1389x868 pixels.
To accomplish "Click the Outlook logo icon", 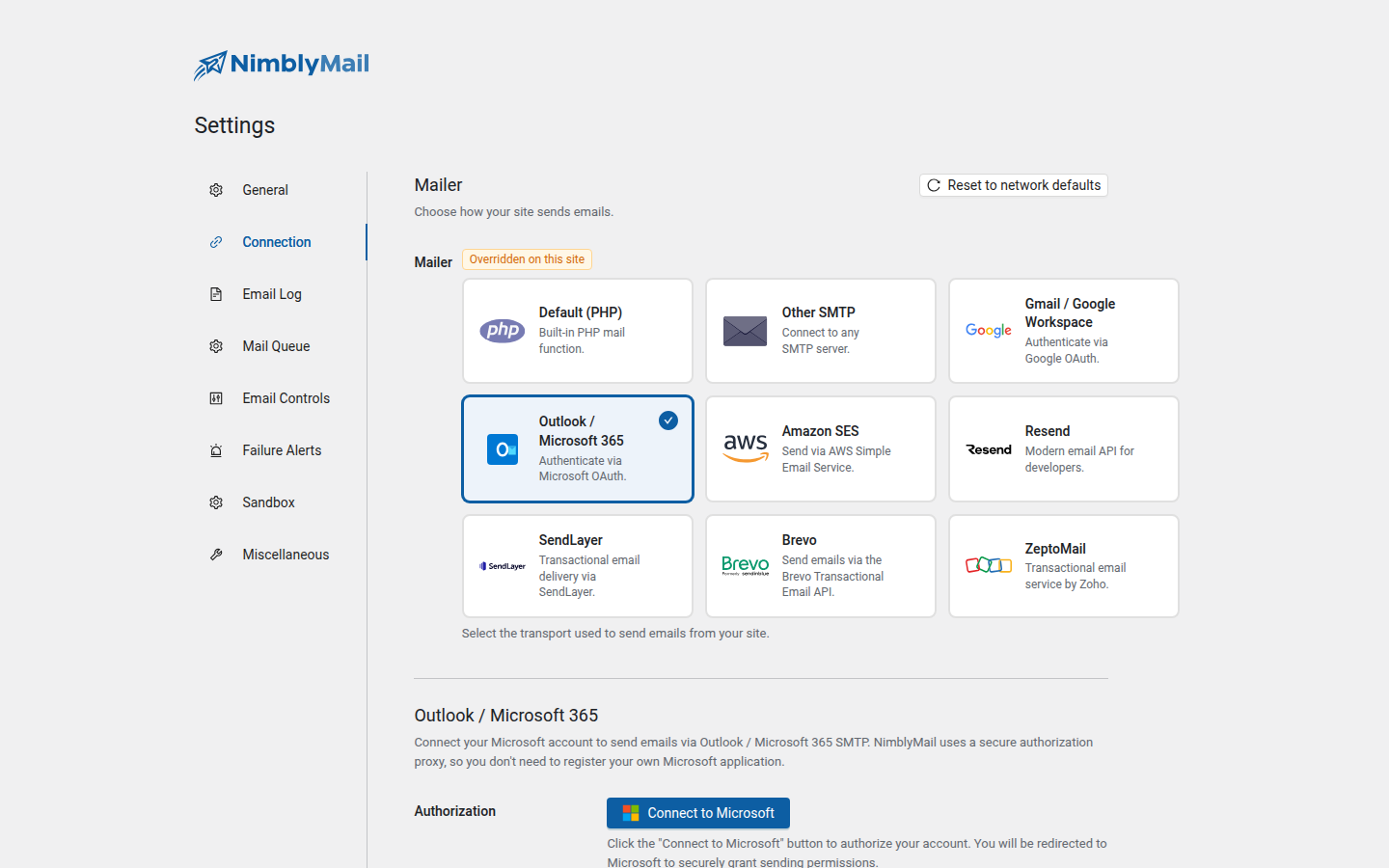I will 503,449.
